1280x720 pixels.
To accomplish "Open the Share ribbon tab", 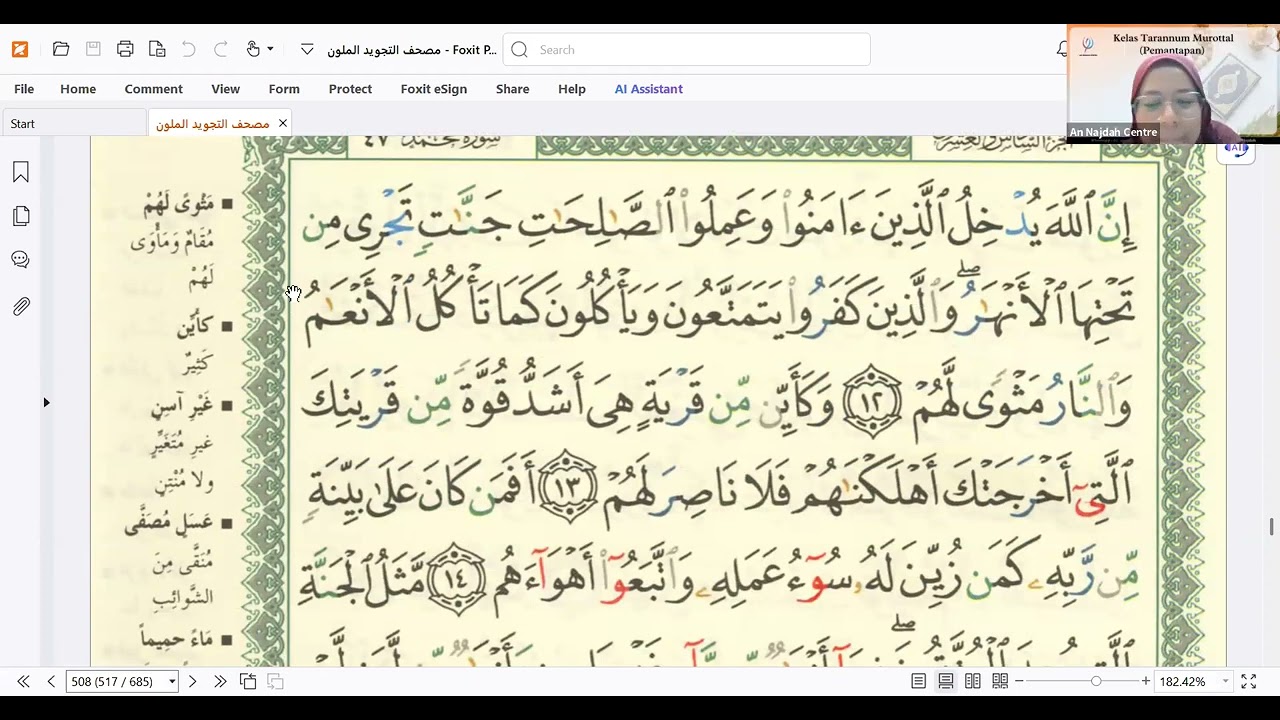I will 512,89.
